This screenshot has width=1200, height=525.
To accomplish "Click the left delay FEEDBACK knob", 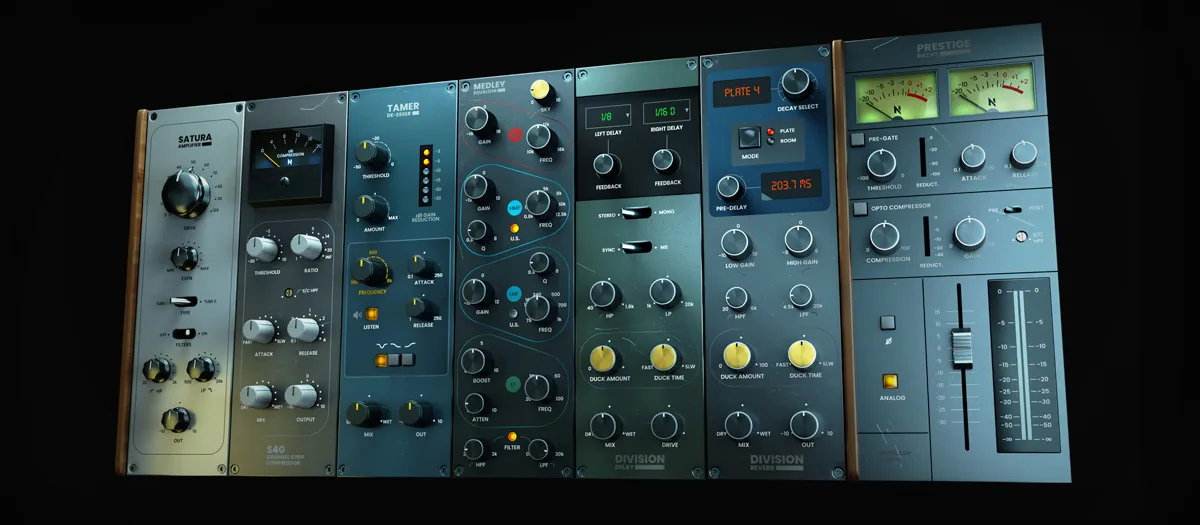I will (x=607, y=166).
